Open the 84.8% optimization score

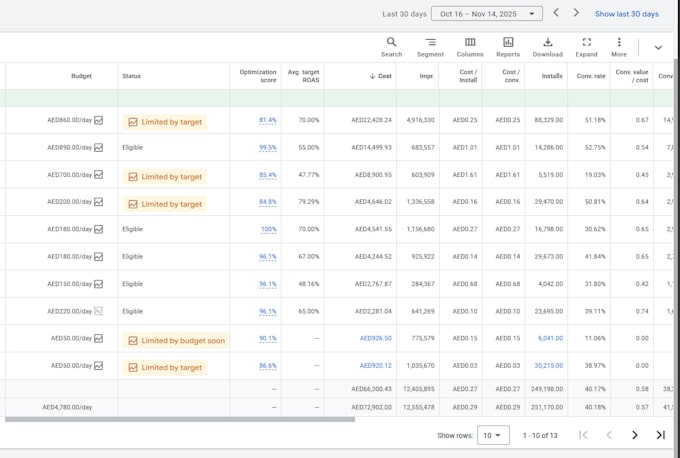coord(268,202)
